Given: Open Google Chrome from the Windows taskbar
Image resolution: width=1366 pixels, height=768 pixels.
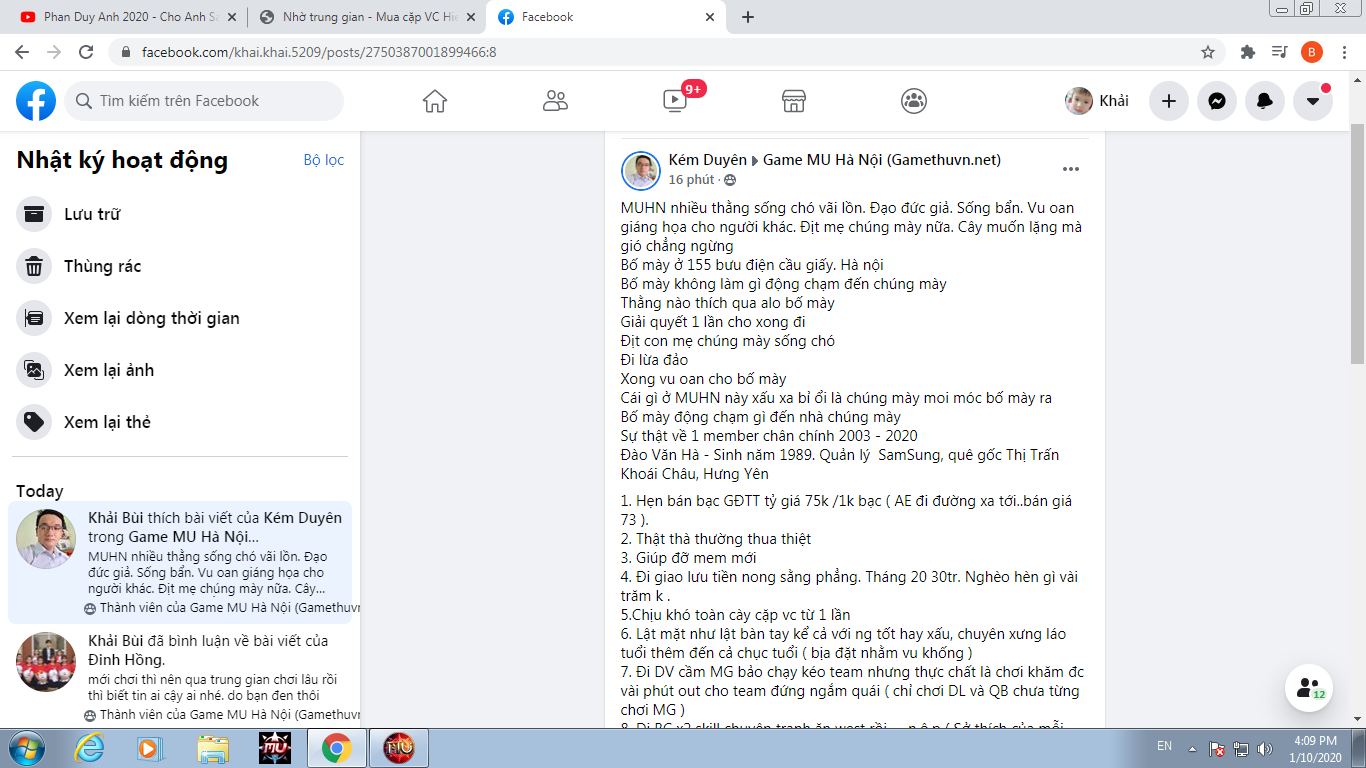Looking at the screenshot, I should (x=336, y=747).
